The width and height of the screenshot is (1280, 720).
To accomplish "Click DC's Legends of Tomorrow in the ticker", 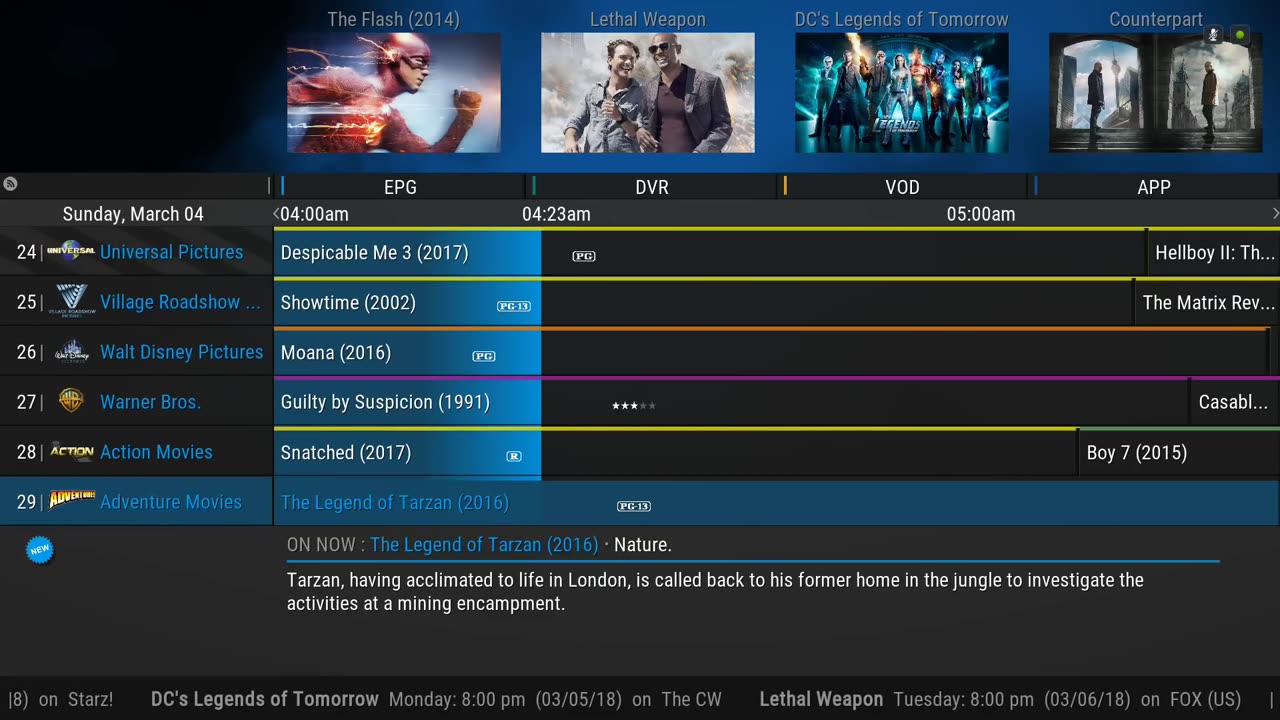I will [265, 699].
